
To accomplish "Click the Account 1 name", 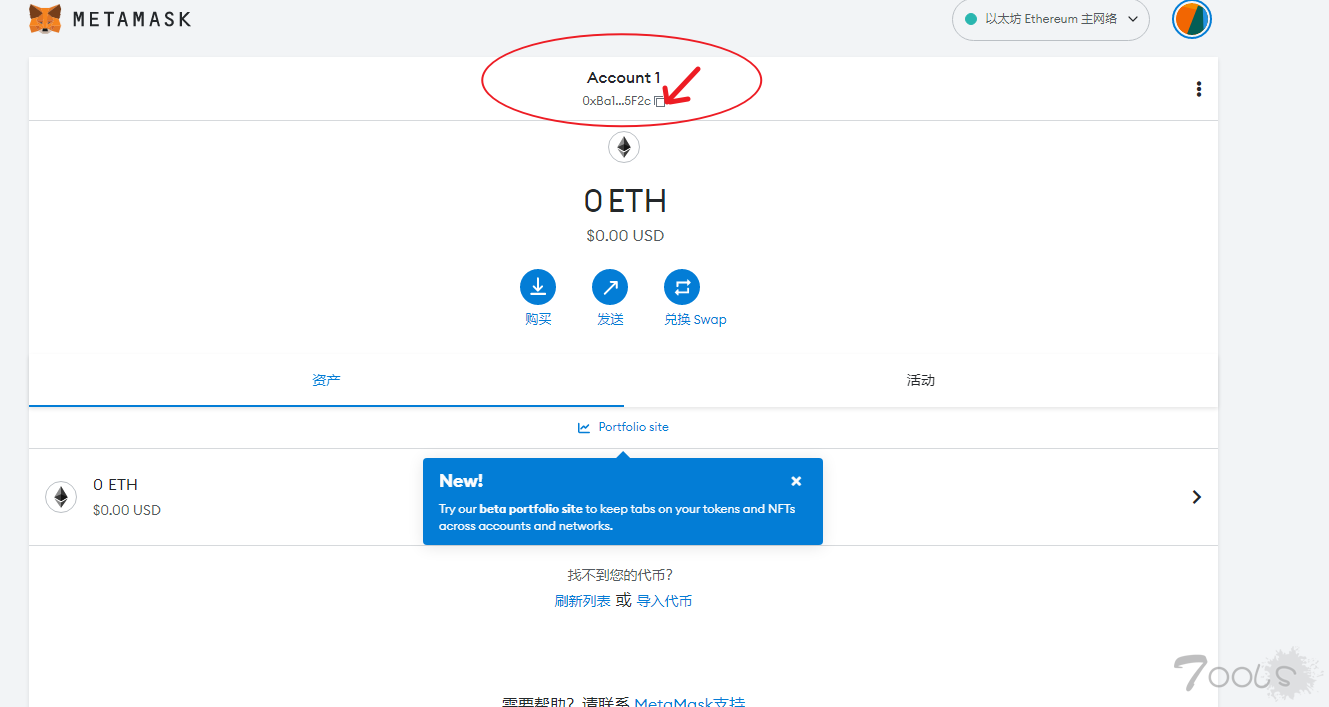I will tap(624, 78).
